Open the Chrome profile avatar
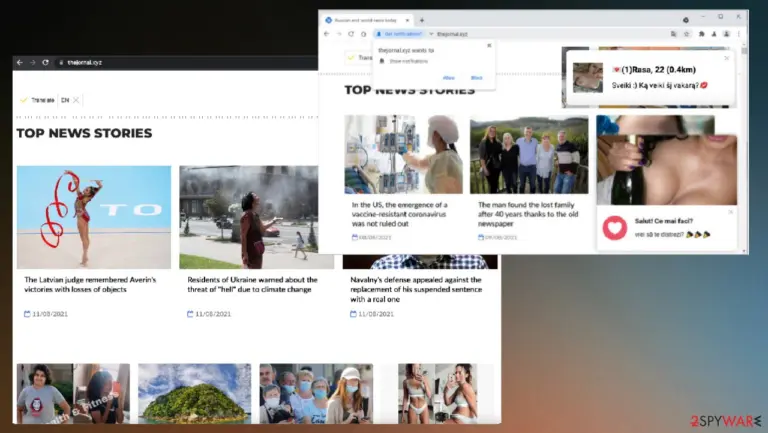 coord(726,34)
